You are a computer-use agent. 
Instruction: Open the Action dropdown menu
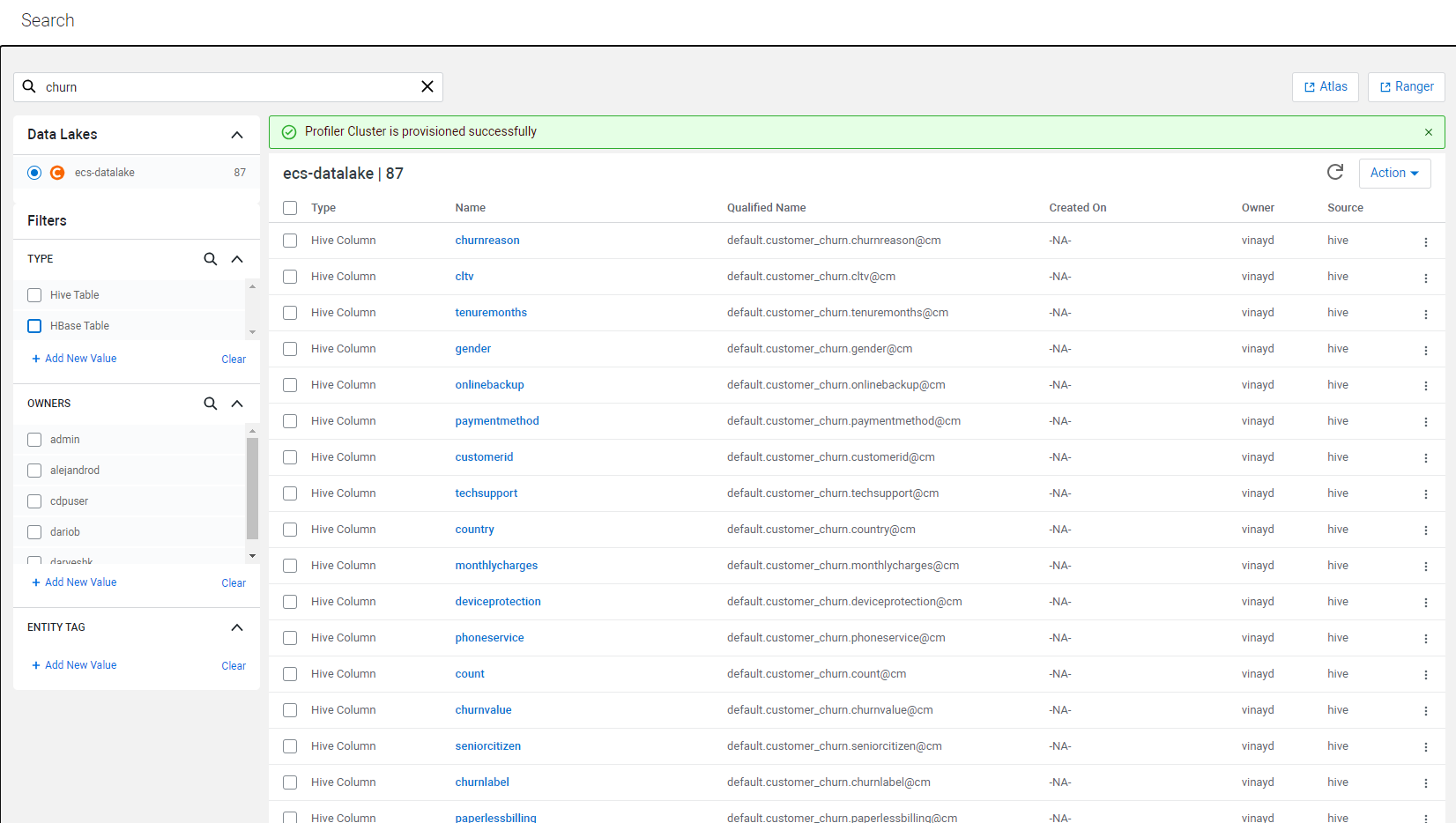[1394, 173]
